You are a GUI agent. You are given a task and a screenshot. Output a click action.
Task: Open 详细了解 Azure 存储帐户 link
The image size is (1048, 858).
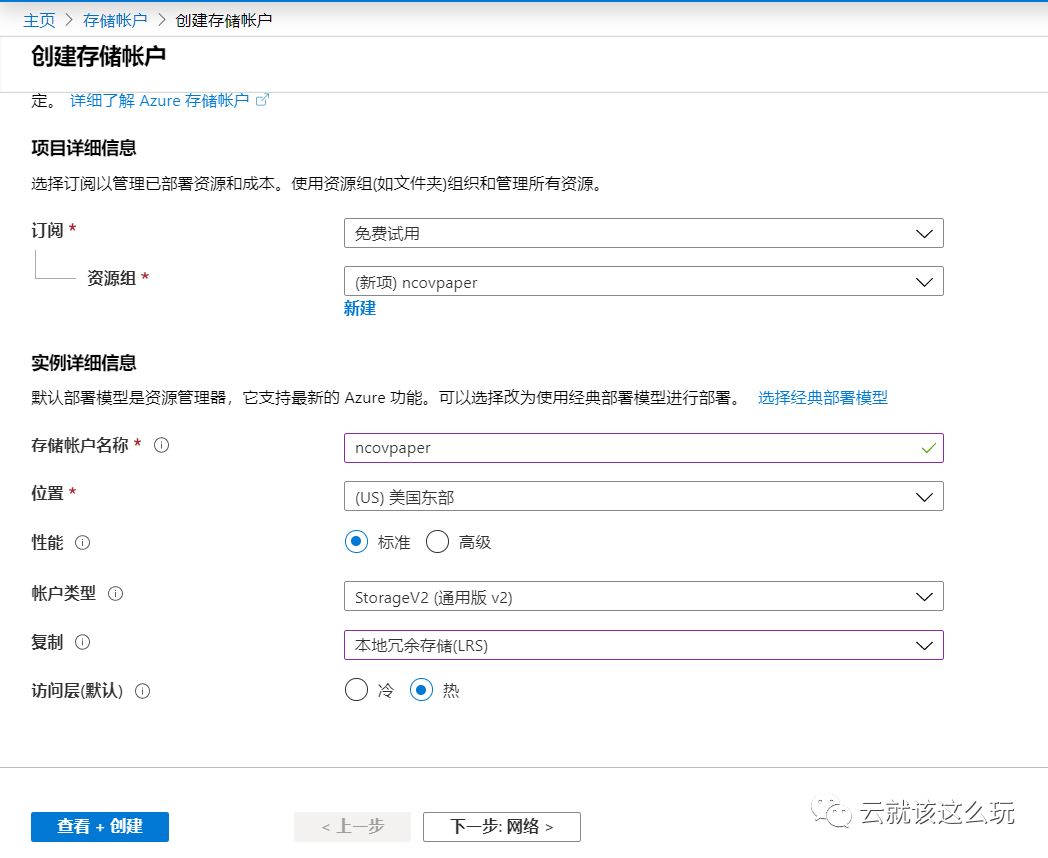coord(160,100)
